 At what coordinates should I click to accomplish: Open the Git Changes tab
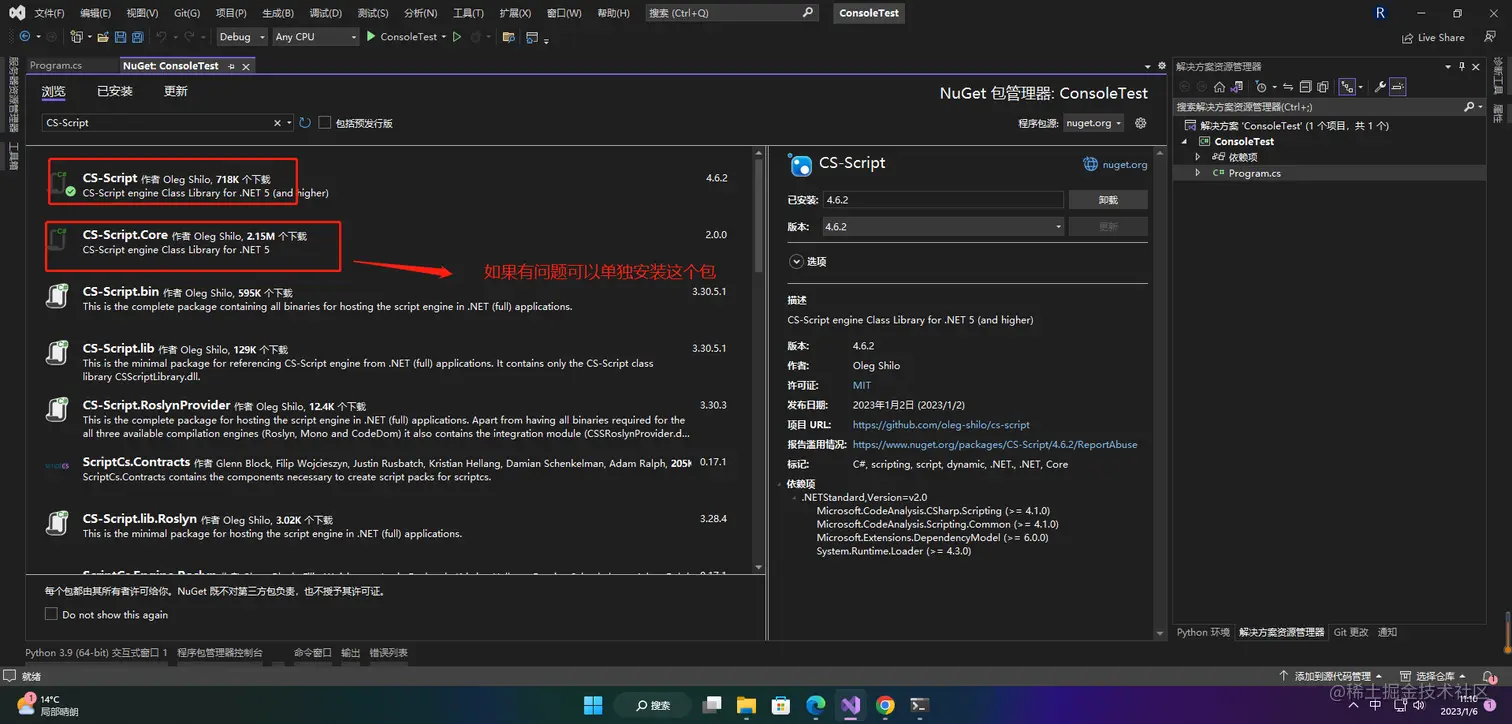coord(1351,632)
